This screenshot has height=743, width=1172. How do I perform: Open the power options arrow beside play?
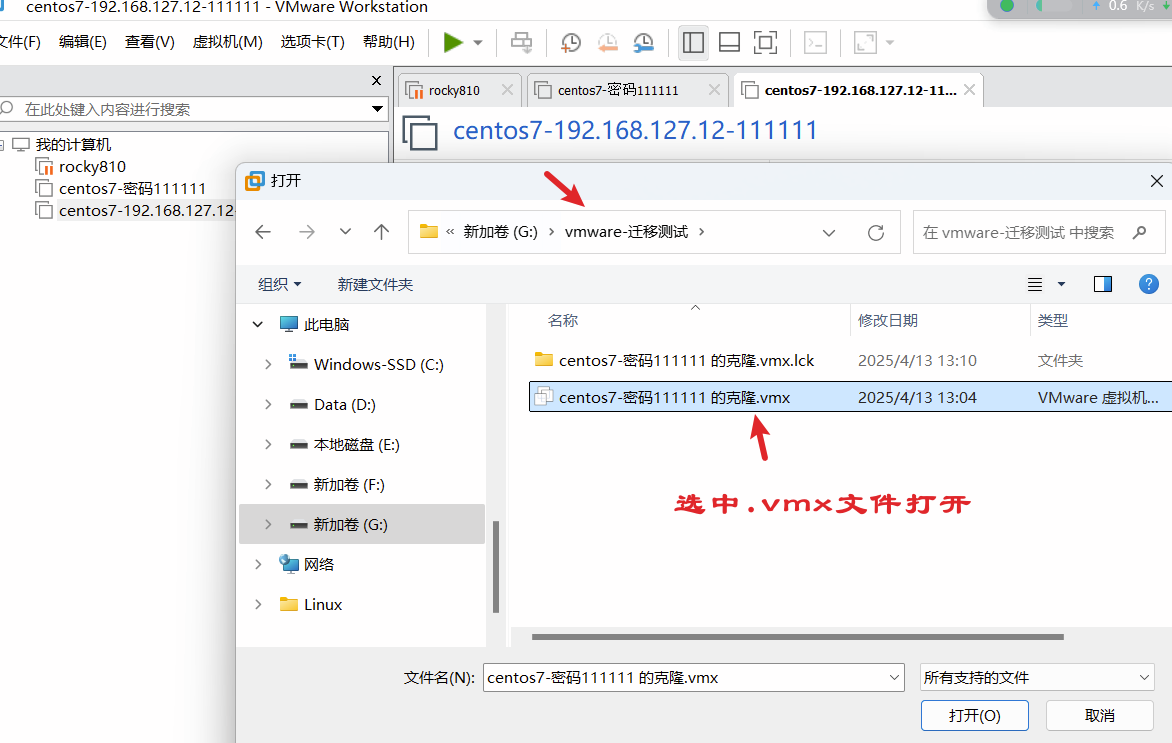click(478, 43)
